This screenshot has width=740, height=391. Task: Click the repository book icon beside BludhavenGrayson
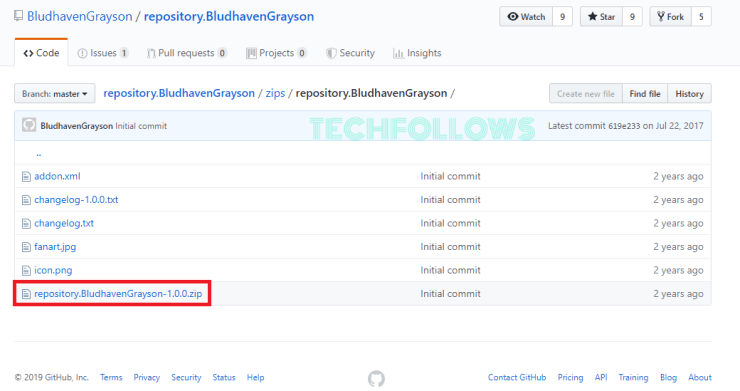click(18, 16)
